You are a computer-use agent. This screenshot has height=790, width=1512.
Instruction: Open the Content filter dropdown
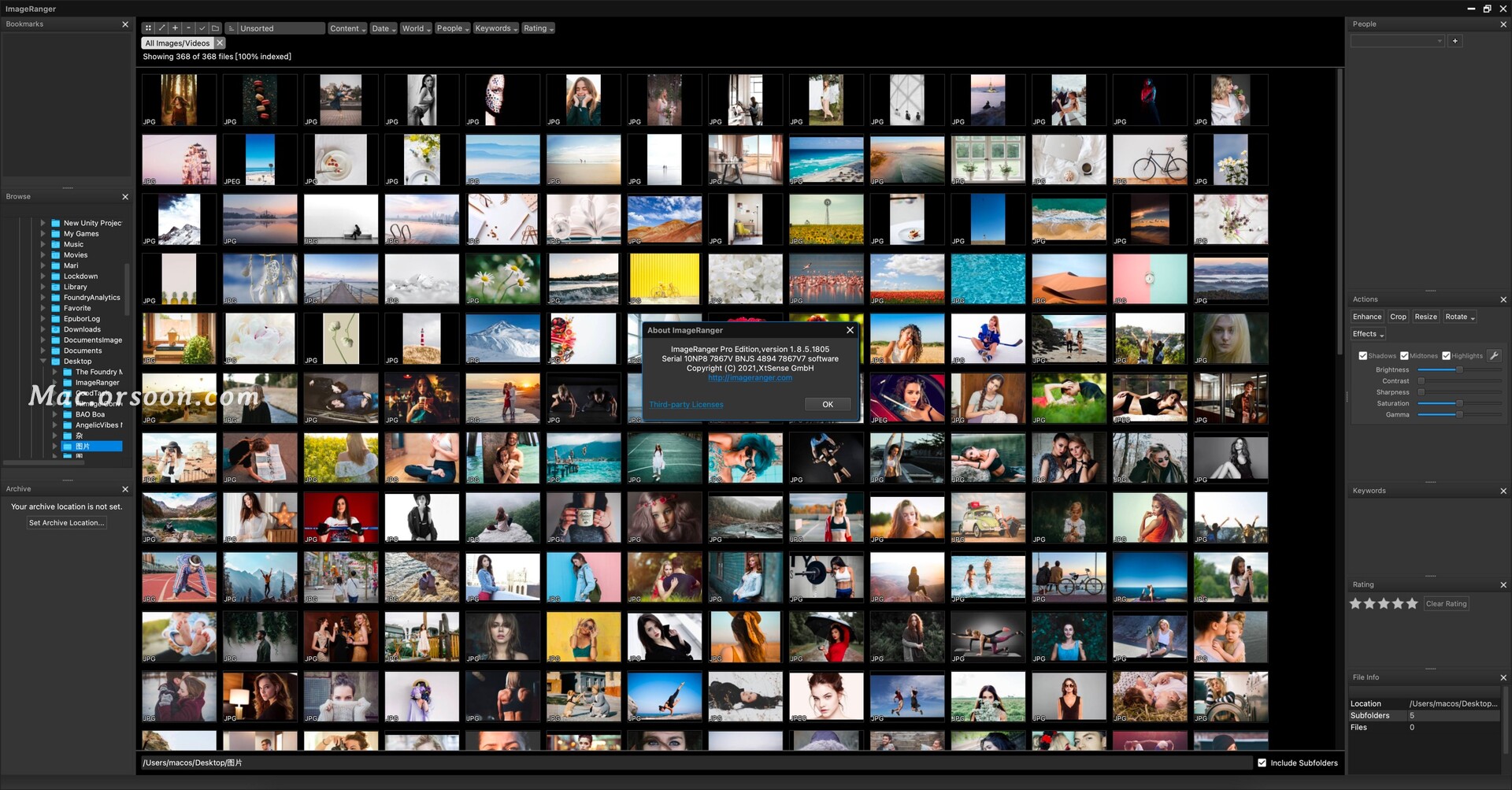pos(347,28)
